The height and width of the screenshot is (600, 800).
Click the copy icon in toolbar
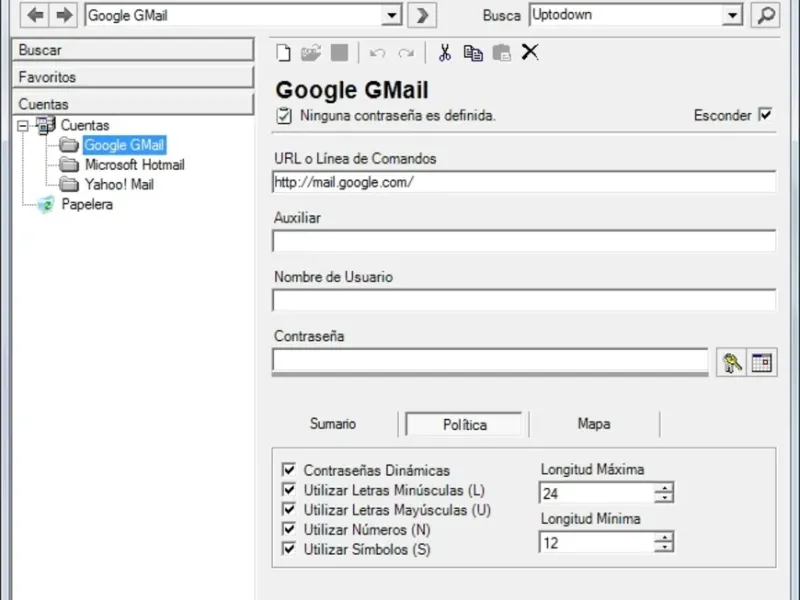(473, 53)
